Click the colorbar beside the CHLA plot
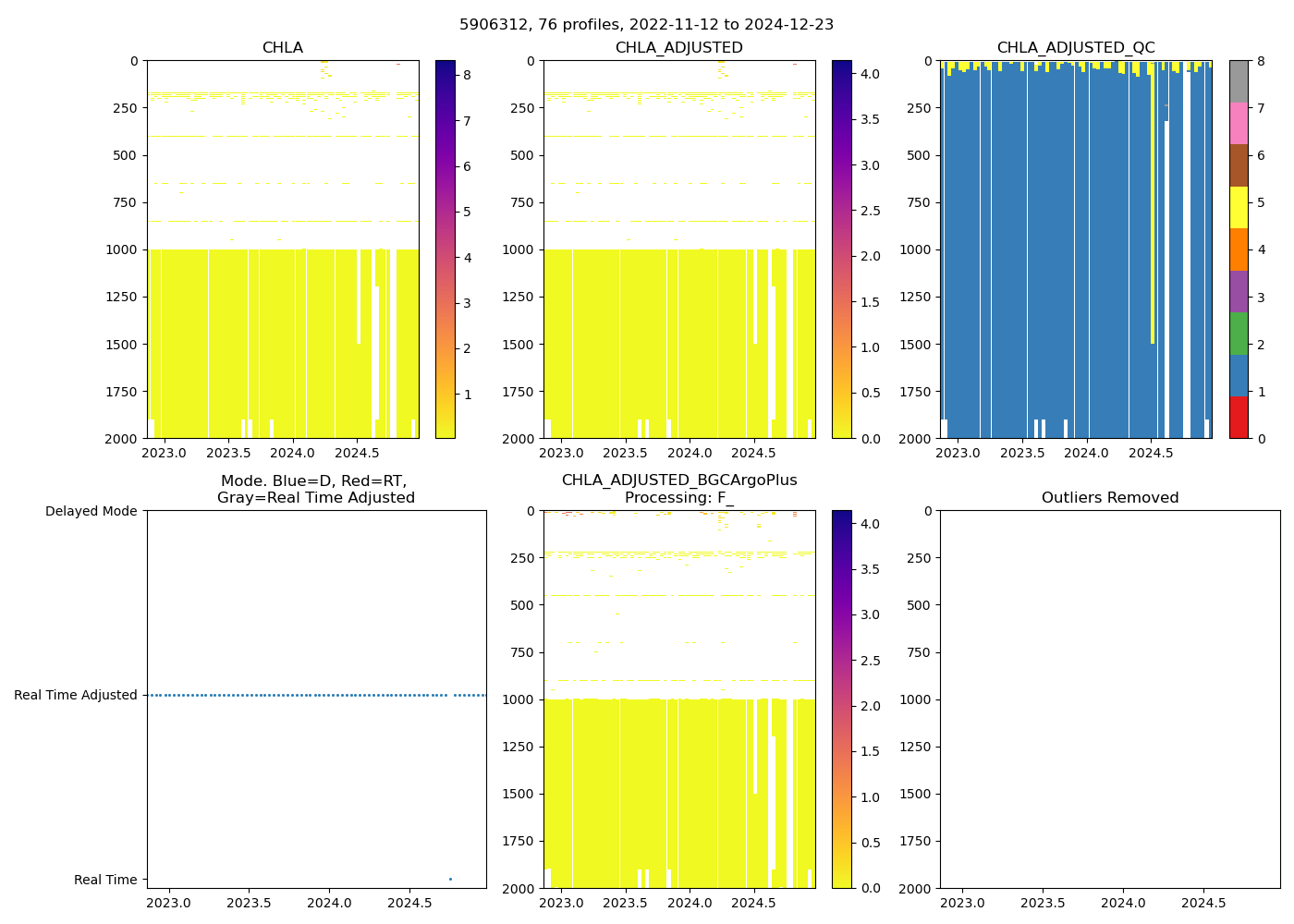The image size is (1294, 924). coord(445,249)
